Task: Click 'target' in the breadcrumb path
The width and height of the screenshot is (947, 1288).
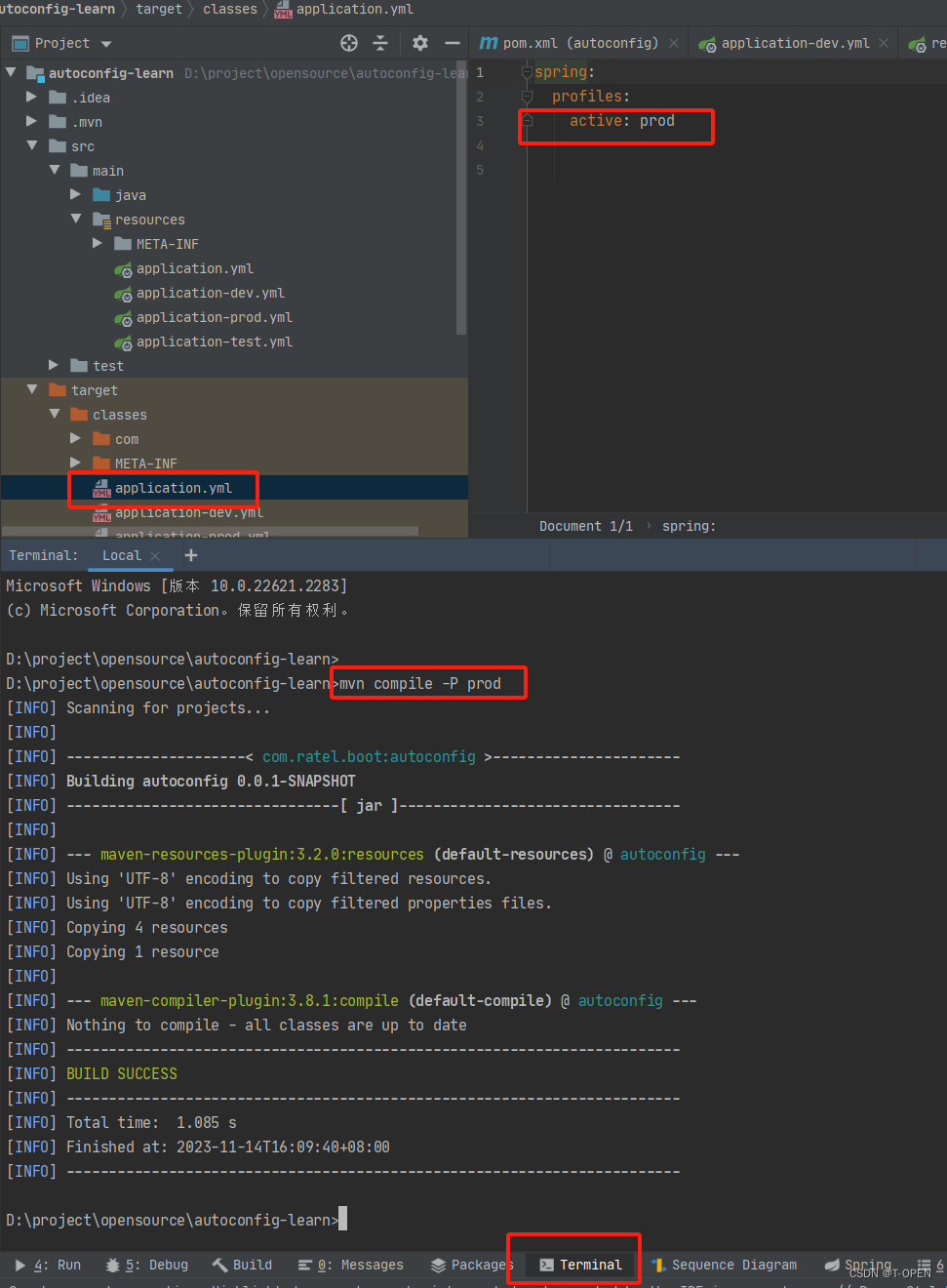Action: coord(159,9)
